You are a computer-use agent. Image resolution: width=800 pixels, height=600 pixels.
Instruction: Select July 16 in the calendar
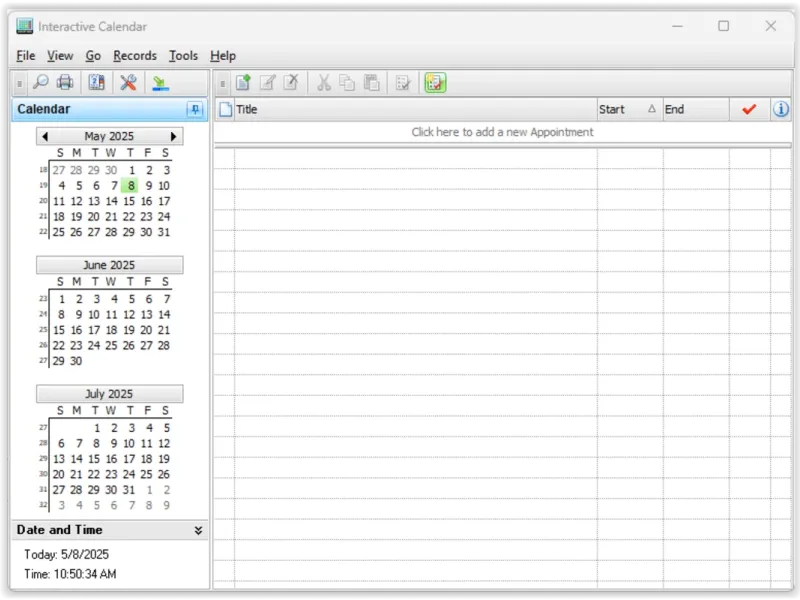111,459
